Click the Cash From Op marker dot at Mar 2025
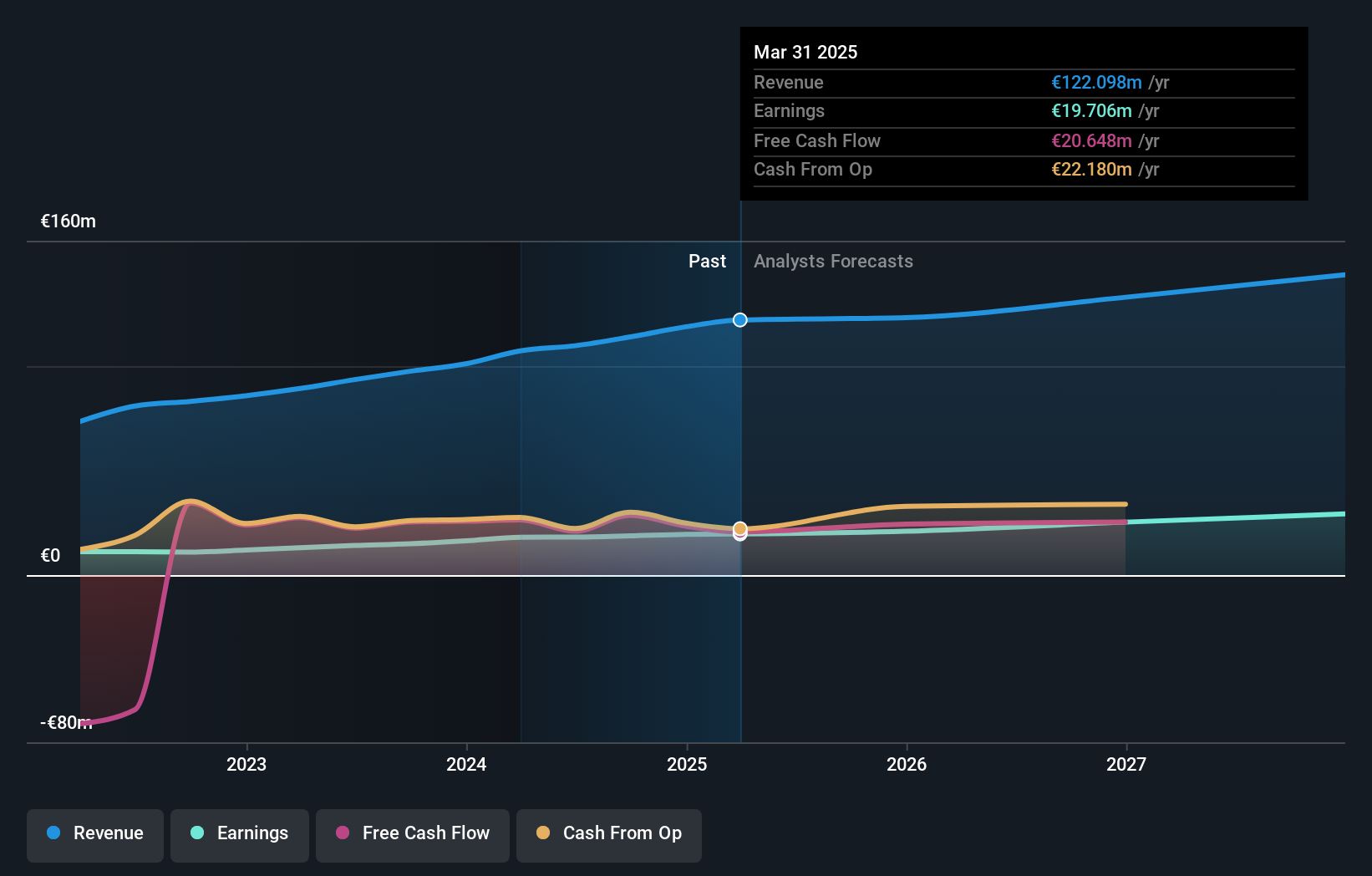Screen dimensions: 1372x876 click(740, 529)
